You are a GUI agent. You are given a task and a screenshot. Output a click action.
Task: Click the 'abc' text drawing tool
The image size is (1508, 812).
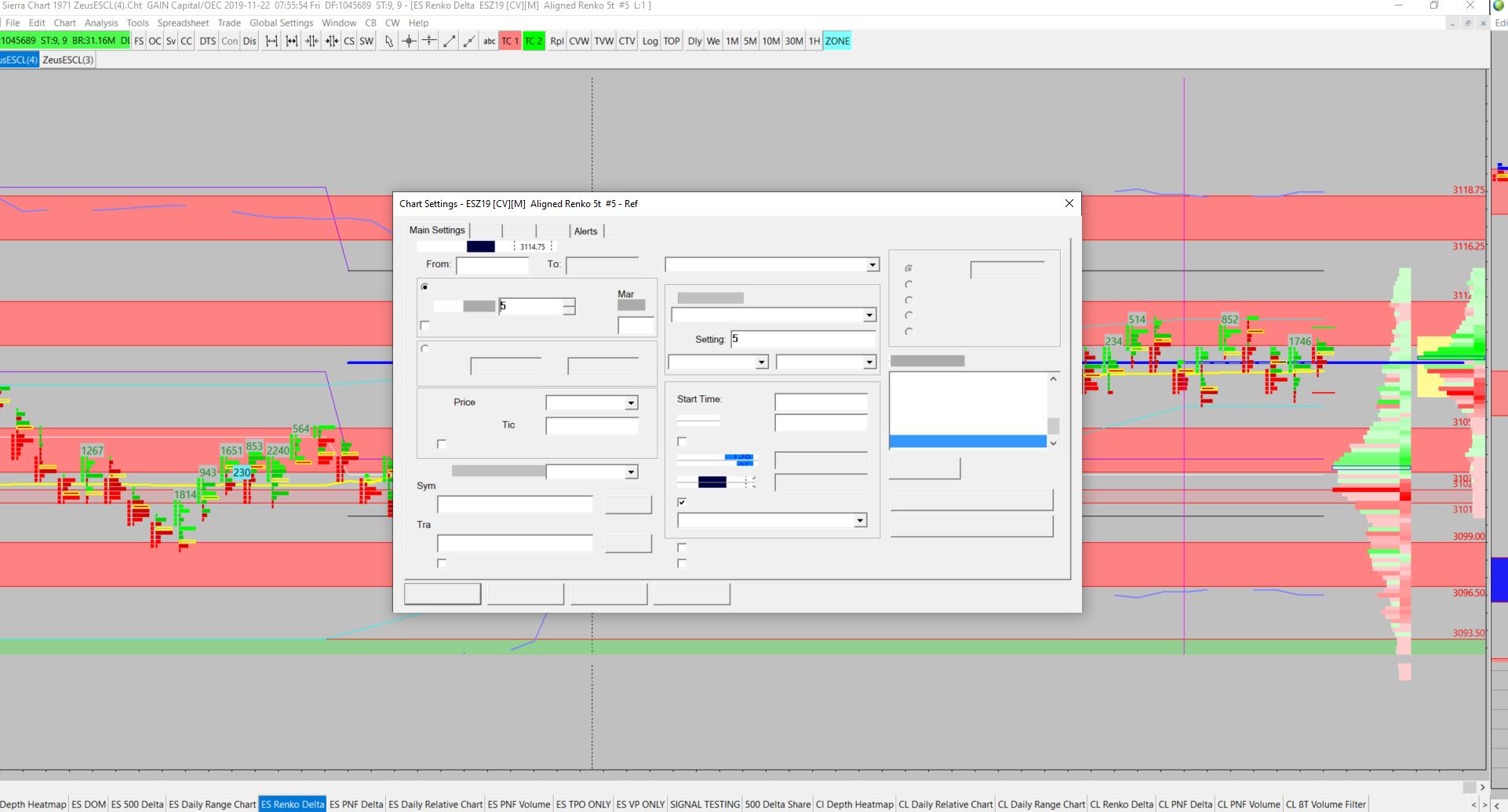coord(489,42)
